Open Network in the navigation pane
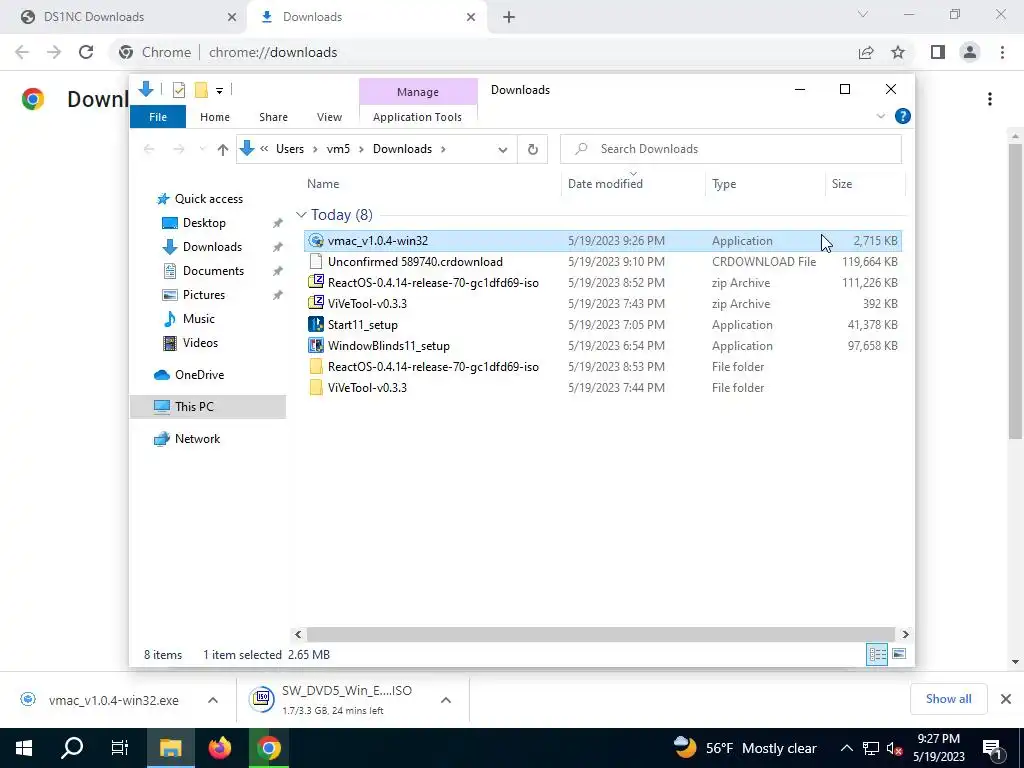The height and width of the screenshot is (768, 1024). pyautogui.click(x=197, y=439)
